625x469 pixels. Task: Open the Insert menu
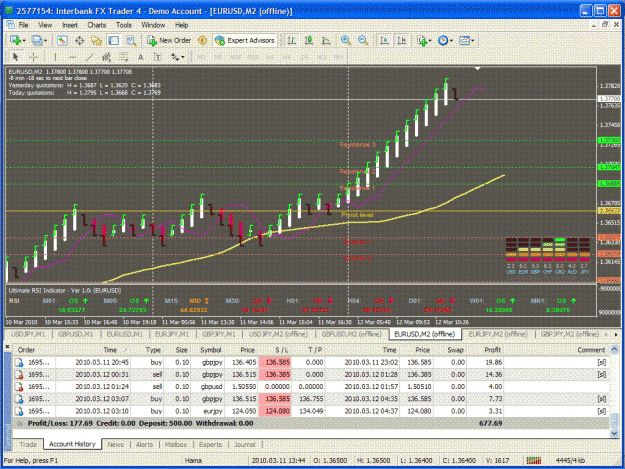point(70,25)
